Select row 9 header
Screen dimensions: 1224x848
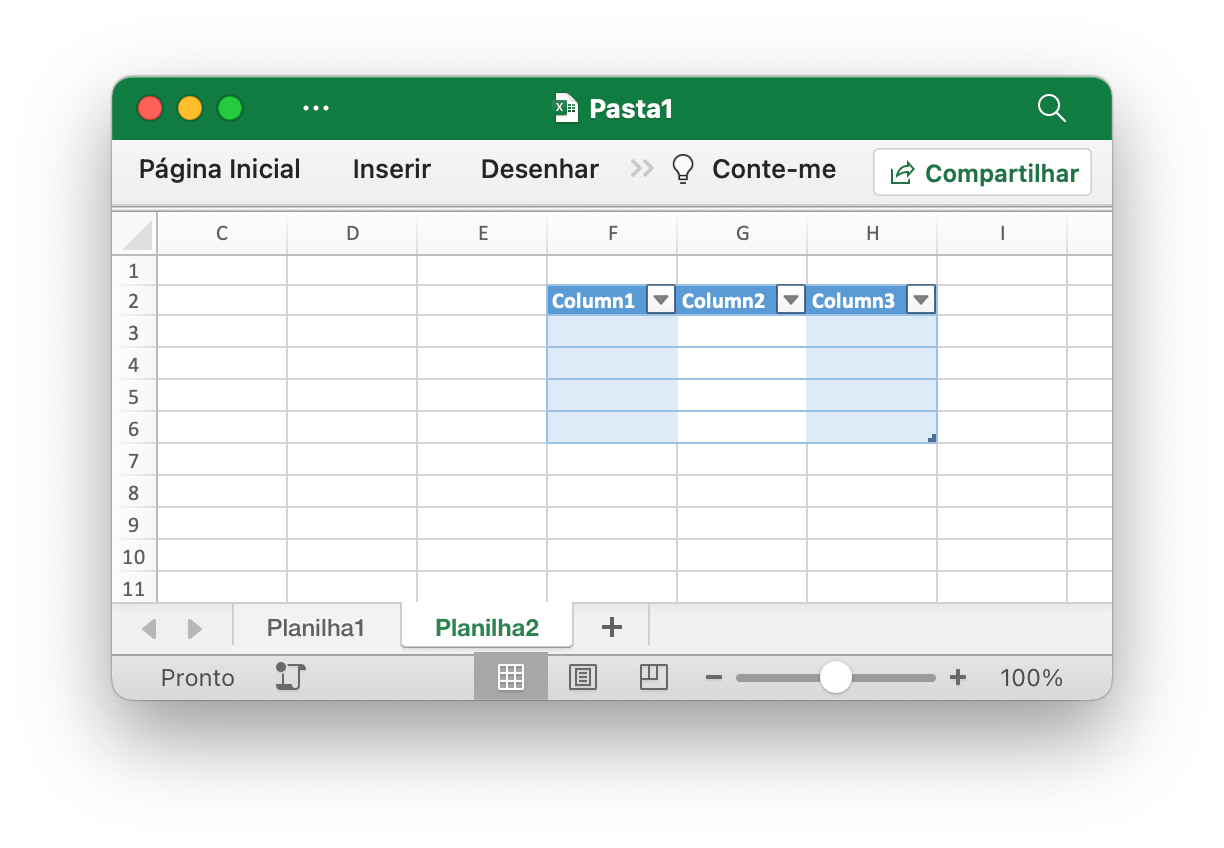(135, 524)
